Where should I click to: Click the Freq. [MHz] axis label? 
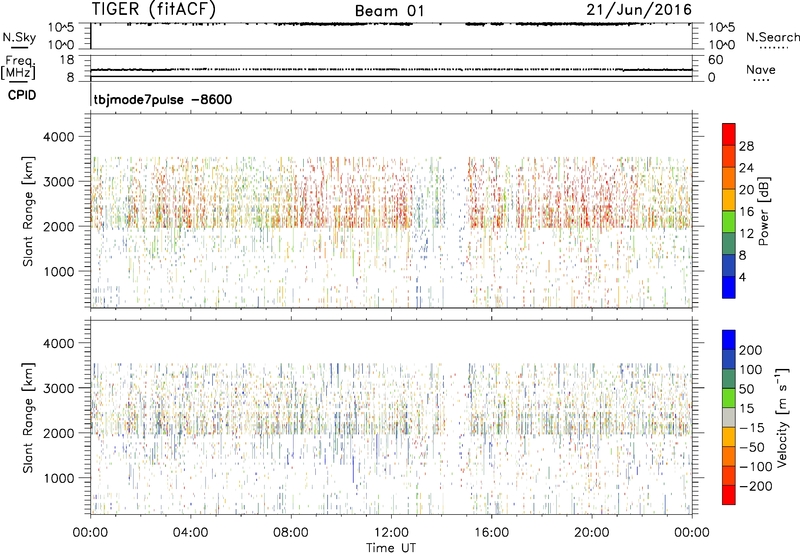tap(18, 68)
